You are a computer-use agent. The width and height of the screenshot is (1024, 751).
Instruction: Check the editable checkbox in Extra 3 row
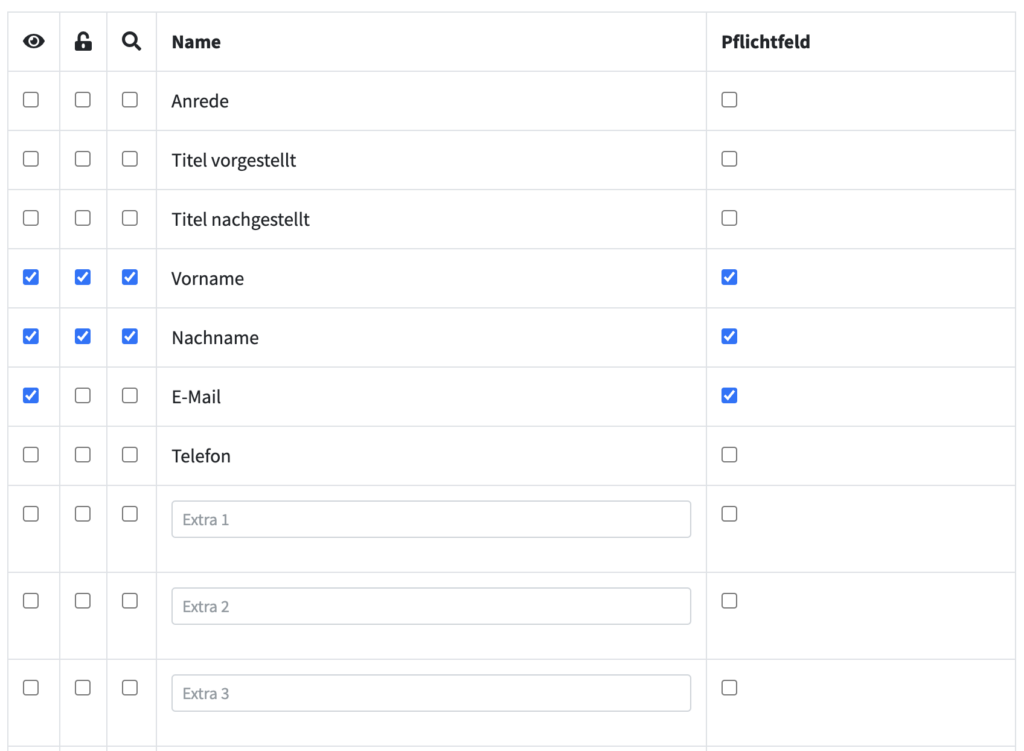coord(83,688)
